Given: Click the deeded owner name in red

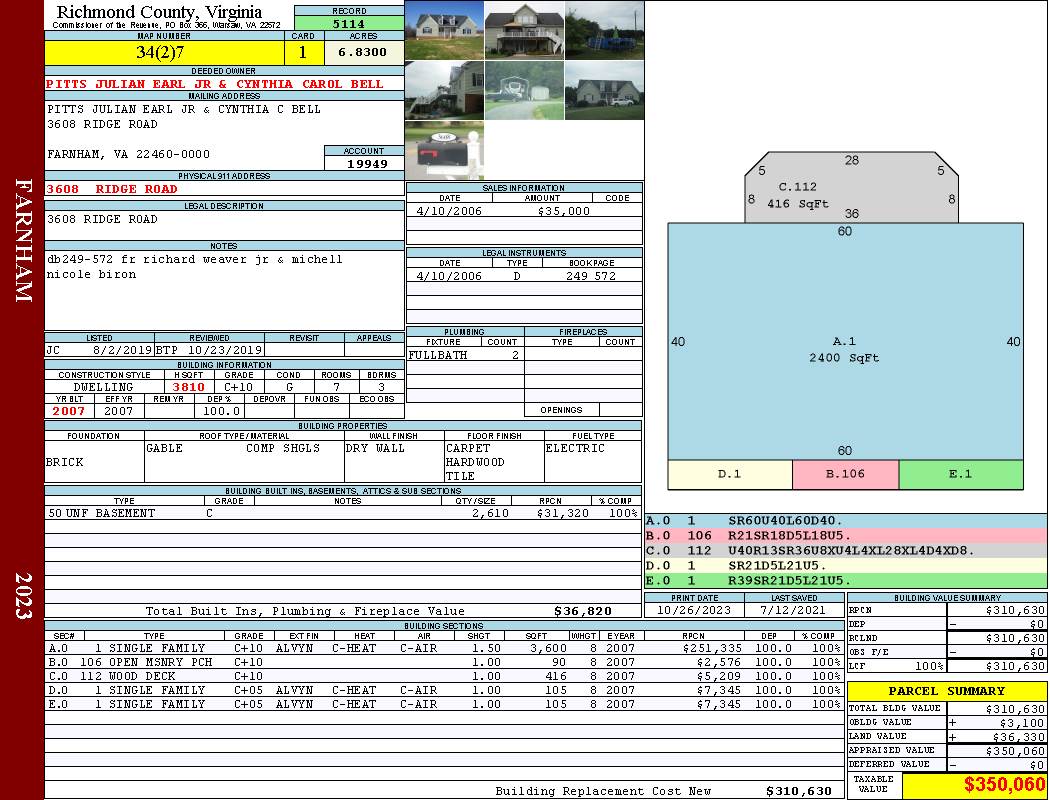Looking at the screenshot, I should tap(215, 84).
